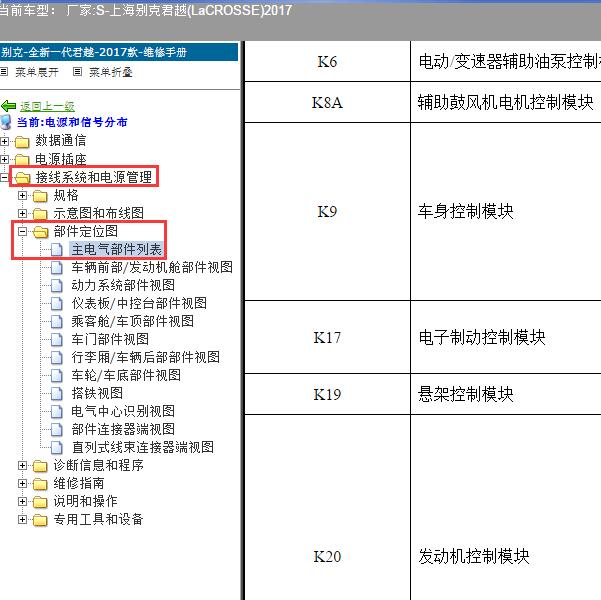Click the 维修指南 folder icon
Image resolution: width=601 pixels, height=600 pixels.
tap(40, 484)
